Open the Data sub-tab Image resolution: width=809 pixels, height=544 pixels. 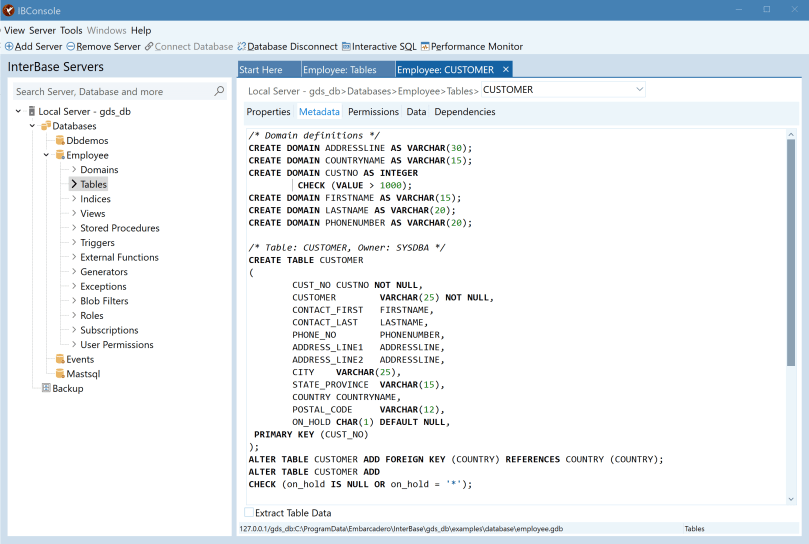coord(416,111)
